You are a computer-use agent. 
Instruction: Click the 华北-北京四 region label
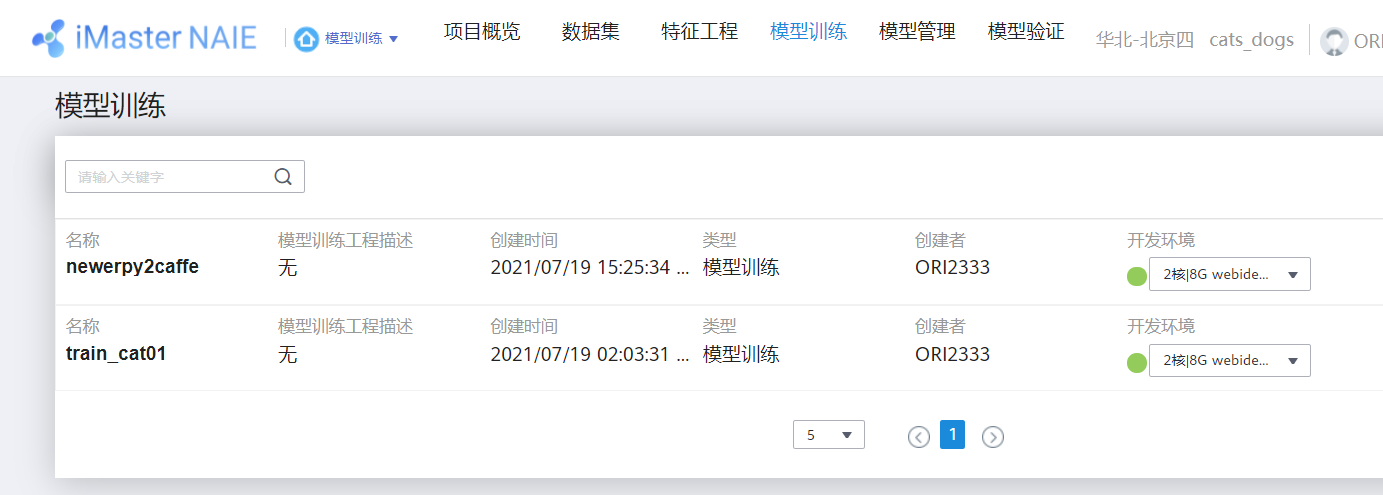tap(1144, 41)
